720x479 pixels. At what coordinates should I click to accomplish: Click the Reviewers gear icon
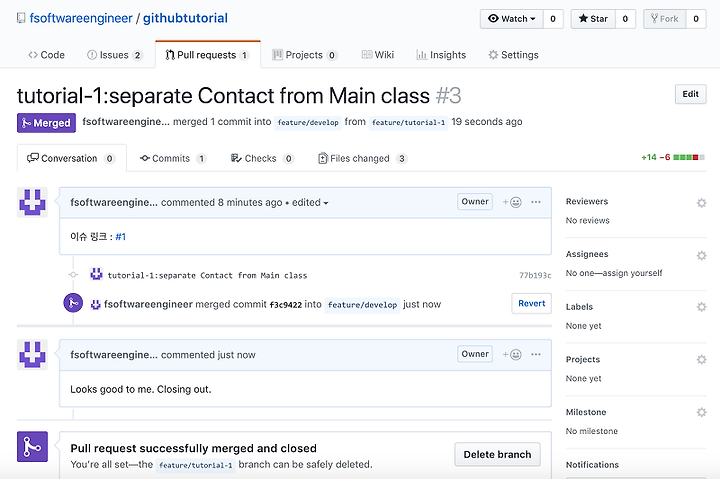701,203
